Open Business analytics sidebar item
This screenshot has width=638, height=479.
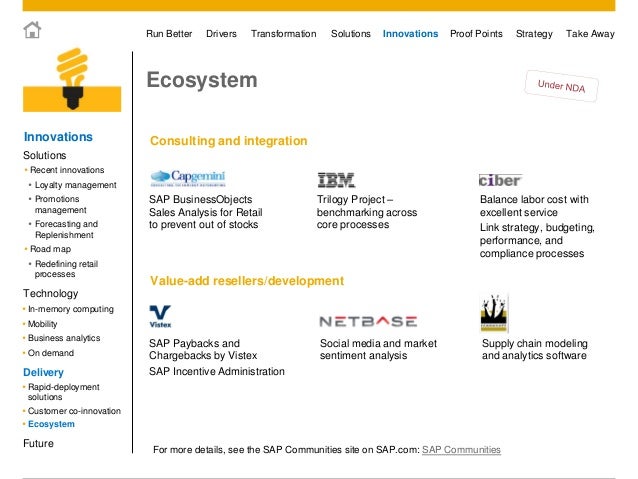(x=64, y=338)
